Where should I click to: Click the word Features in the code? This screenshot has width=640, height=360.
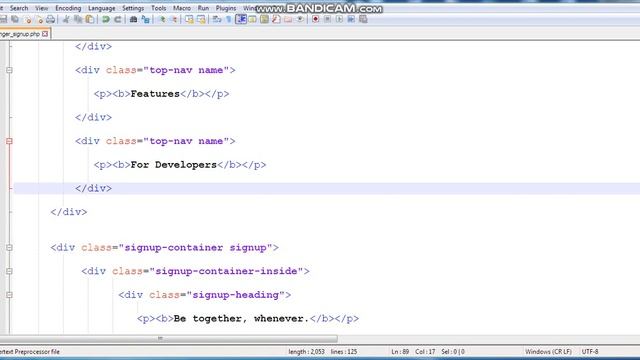[x=155, y=94]
